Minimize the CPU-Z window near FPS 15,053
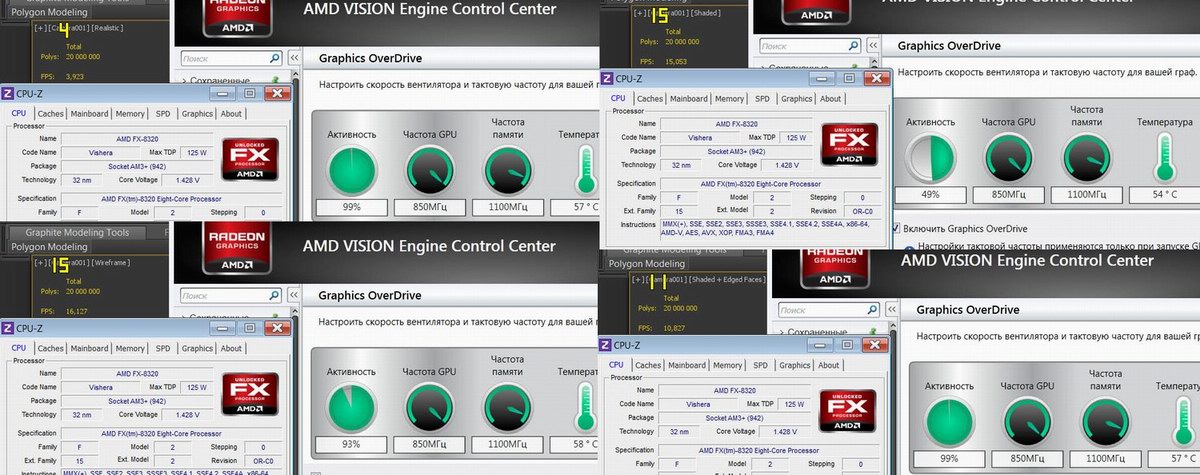The height and width of the screenshot is (475, 1200). (821, 77)
